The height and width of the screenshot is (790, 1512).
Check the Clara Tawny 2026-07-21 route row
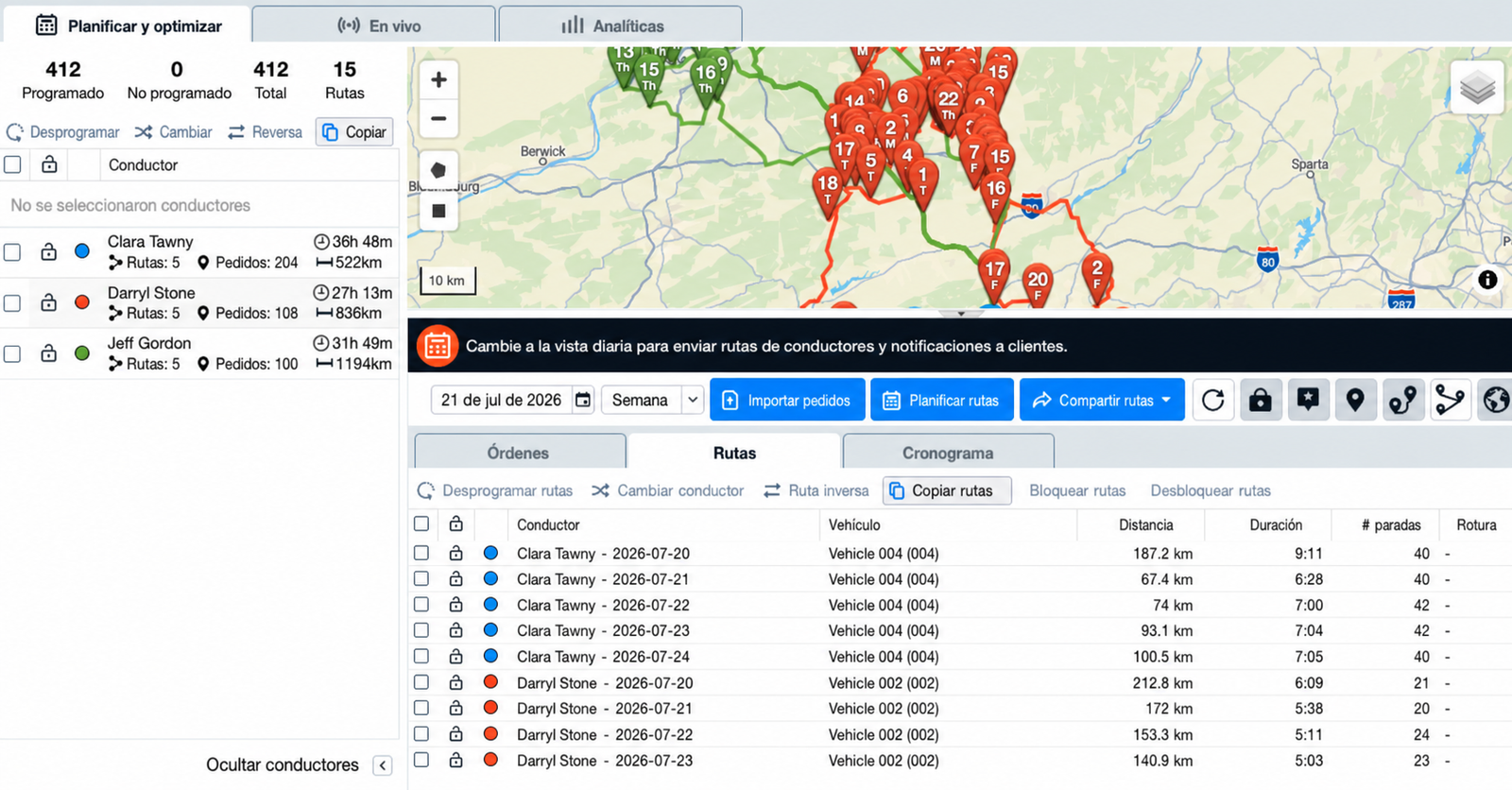coord(421,578)
